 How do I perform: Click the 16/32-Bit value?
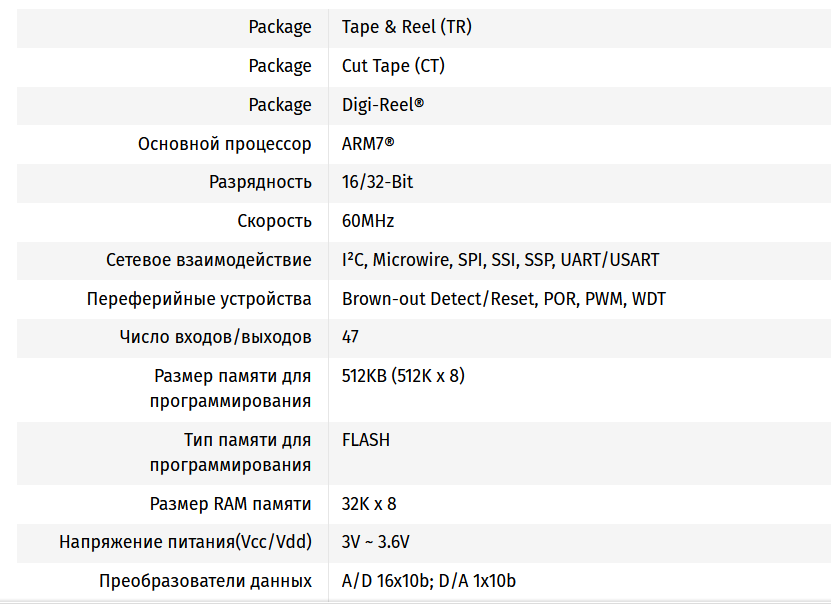377,182
